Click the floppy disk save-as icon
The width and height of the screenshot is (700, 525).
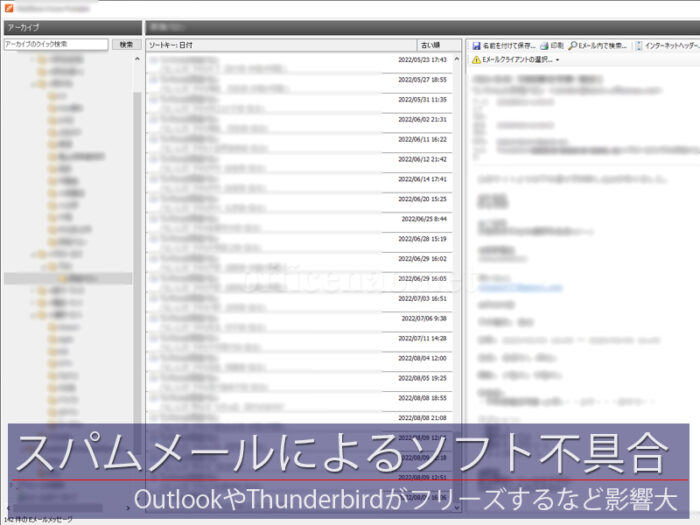coord(476,46)
